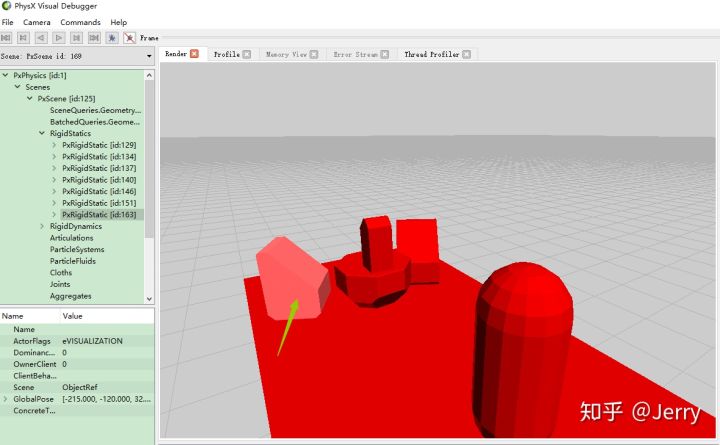Image resolution: width=720 pixels, height=445 pixels.
Task: Expand PxRigidStatic [id:137]
Action: click(54, 168)
